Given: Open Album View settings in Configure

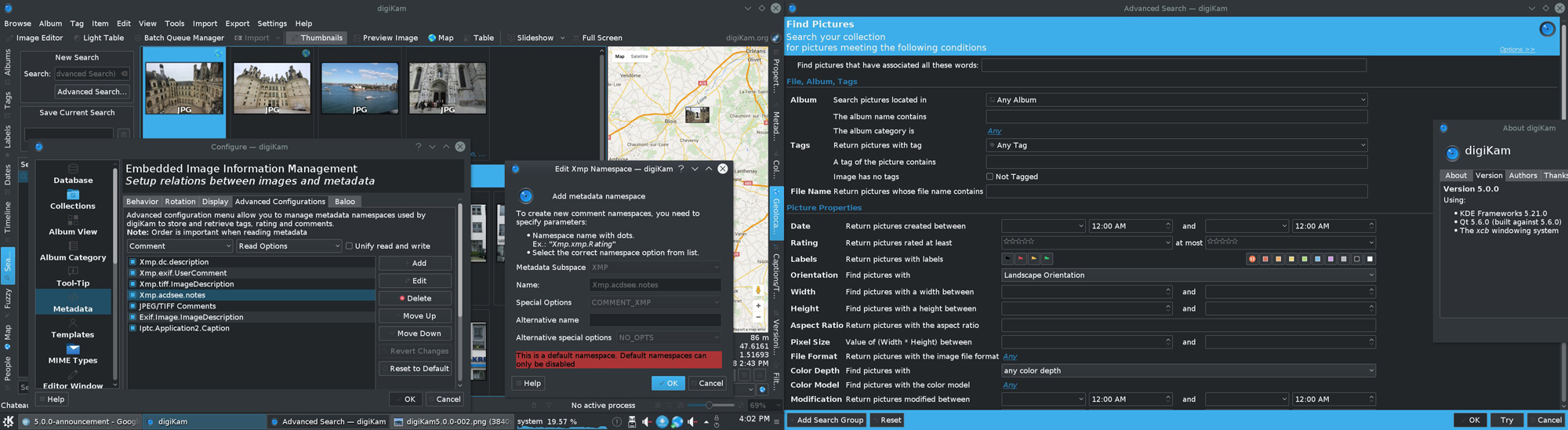Looking at the screenshot, I should coord(73,225).
